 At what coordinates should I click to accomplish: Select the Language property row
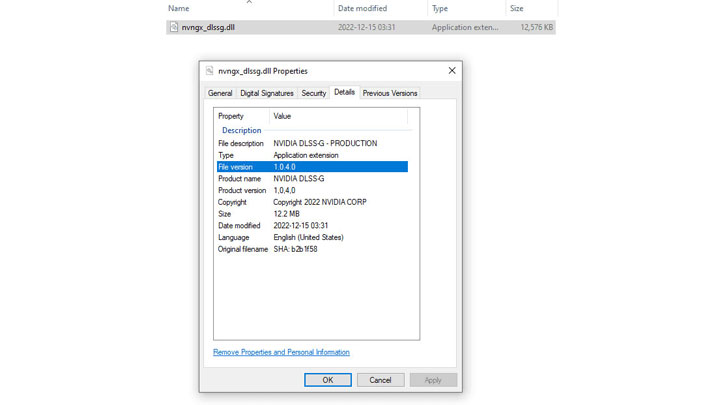[x=312, y=237]
